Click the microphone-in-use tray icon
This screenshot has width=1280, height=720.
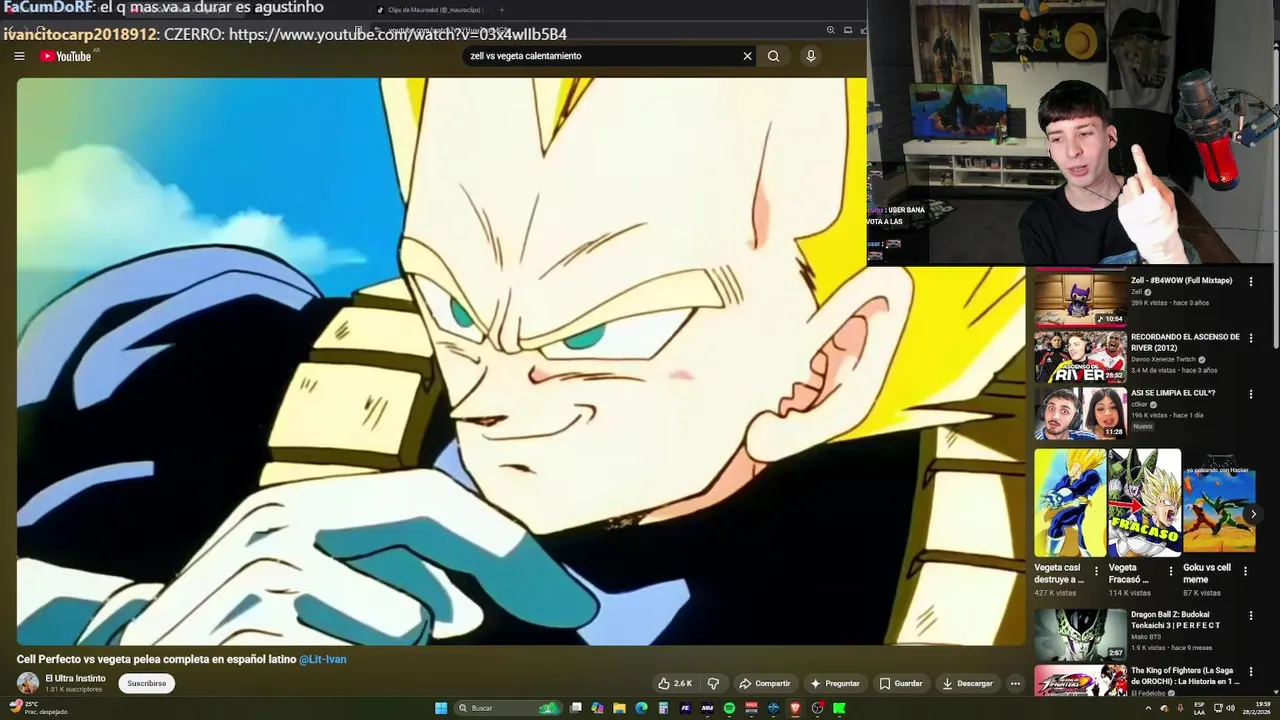[1180, 708]
